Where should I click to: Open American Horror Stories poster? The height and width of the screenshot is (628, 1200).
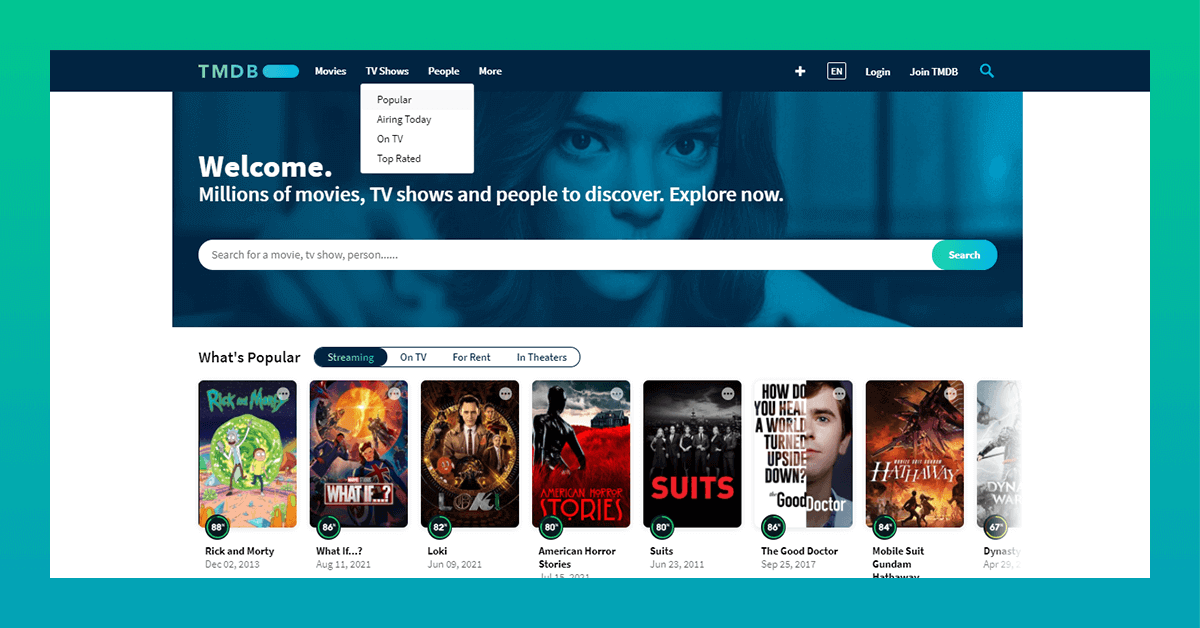tap(581, 453)
